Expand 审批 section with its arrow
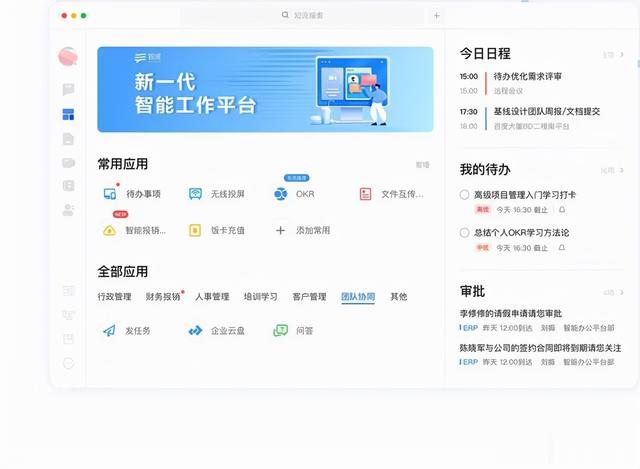The width and height of the screenshot is (640, 469). (622, 292)
